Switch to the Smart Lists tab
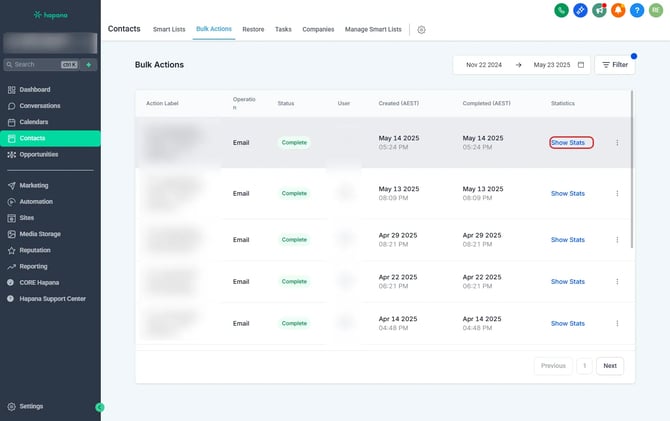 coord(169,30)
